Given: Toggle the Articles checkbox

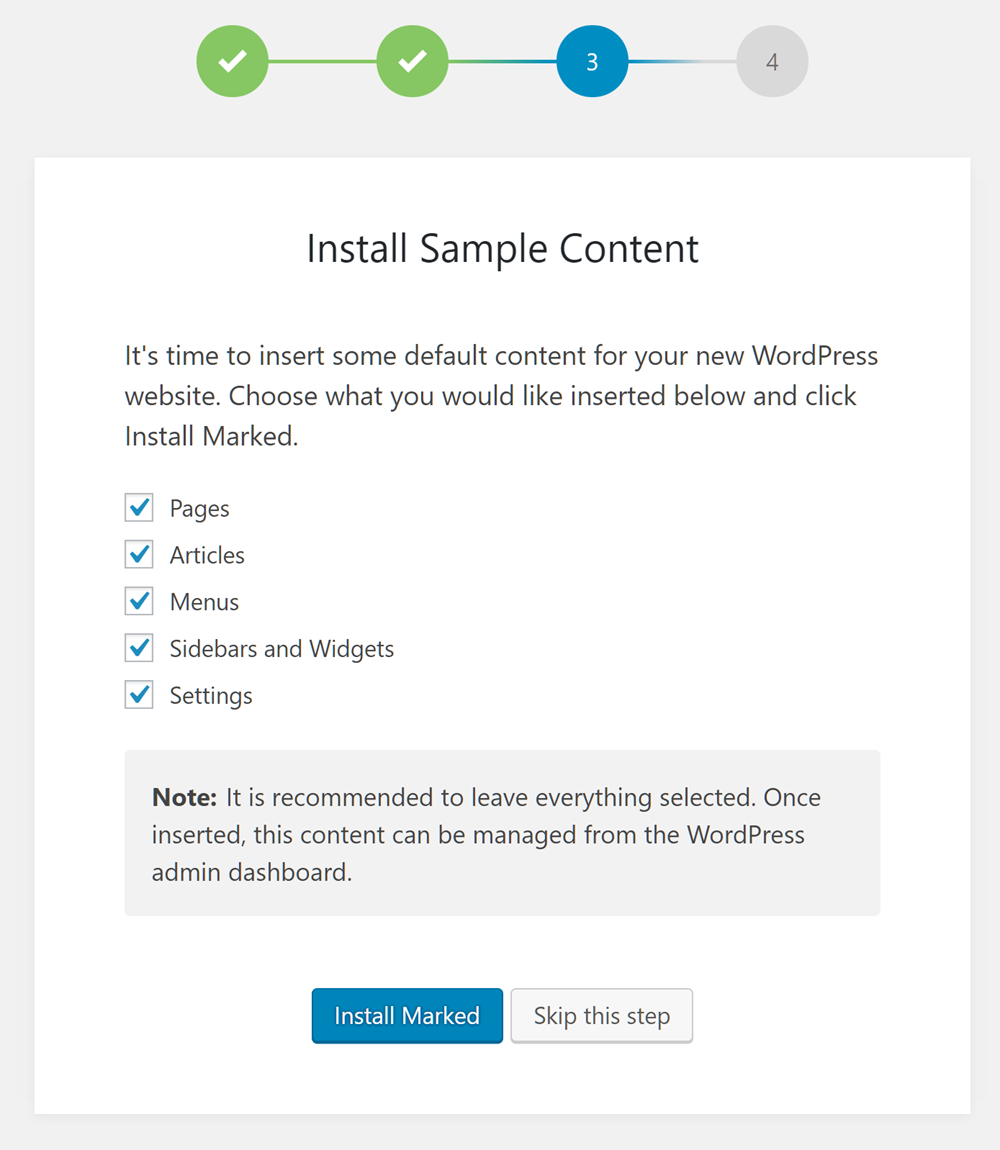Looking at the screenshot, I should pyautogui.click(x=139, y=555).
